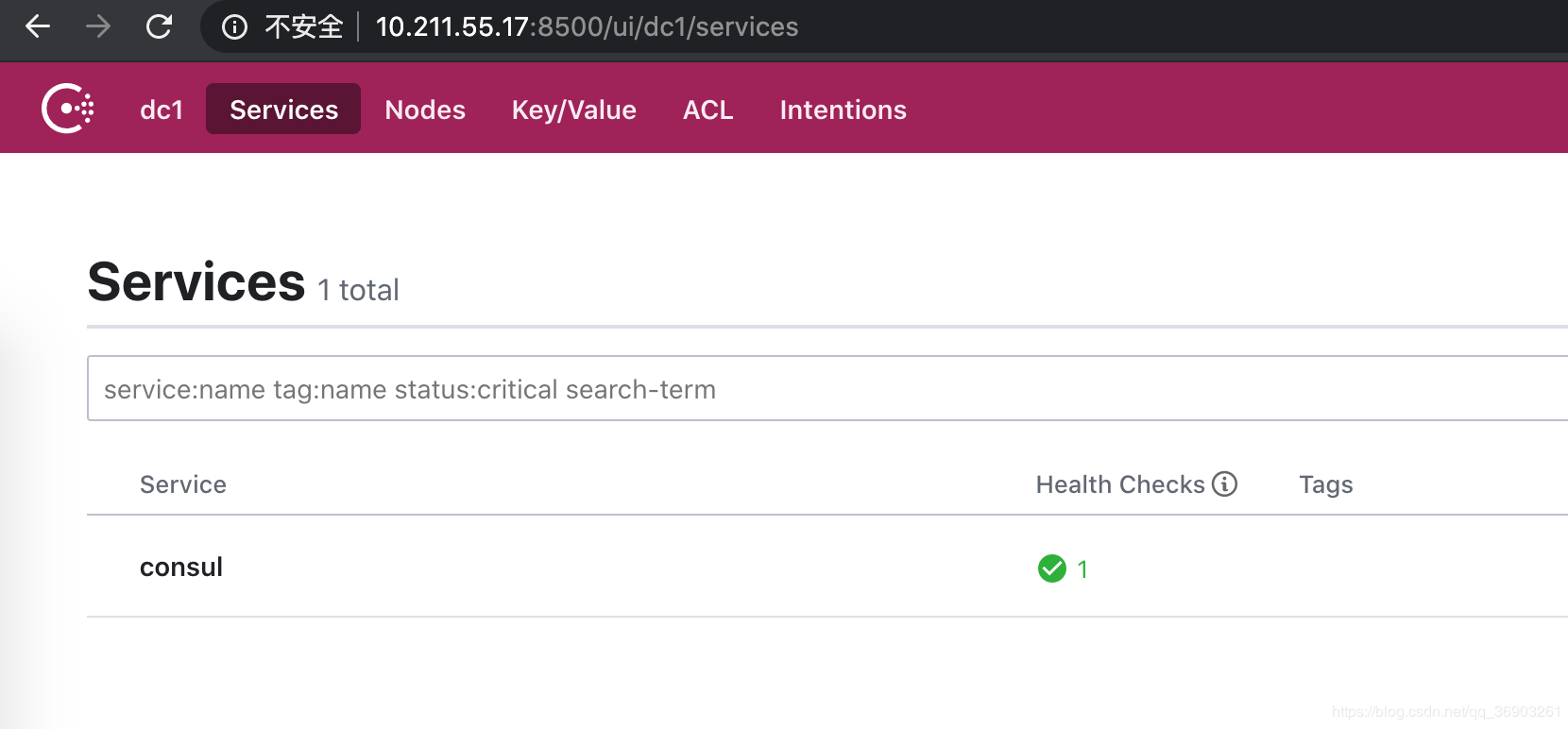The width and height of the screenshot is (1568, 729).
Task: Click the Tags column header
Action: pos(1325,485)
